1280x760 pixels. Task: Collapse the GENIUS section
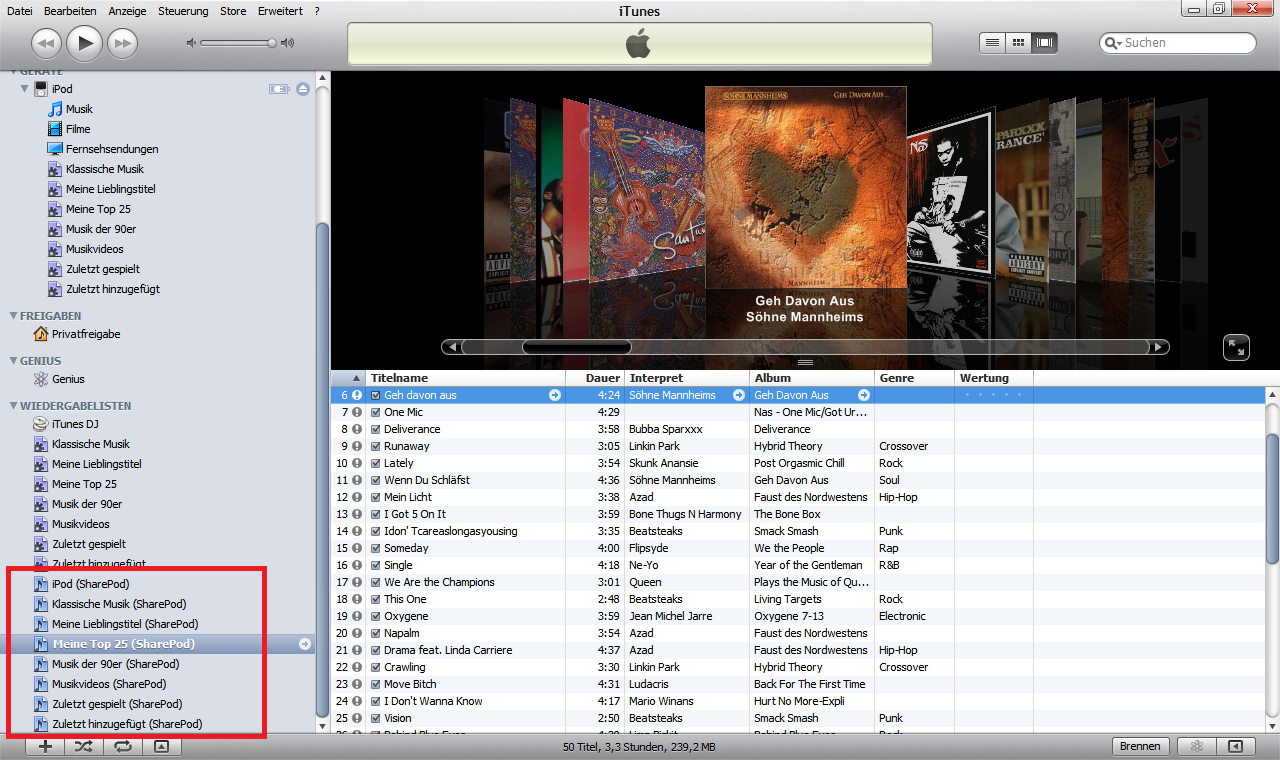pyautogui.click(x=13, y=361)
